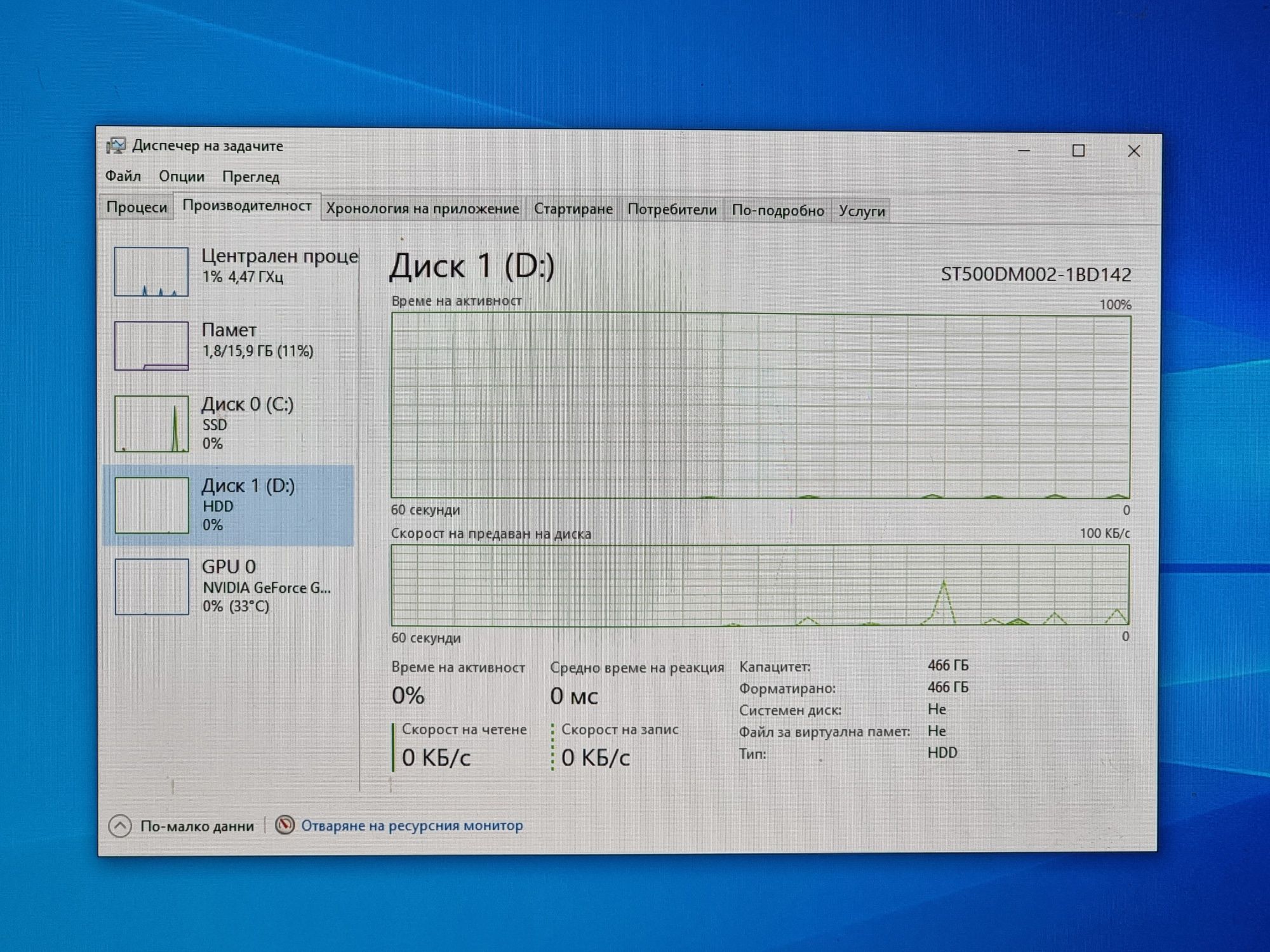Screen dimensions: 1270x952
Task: Click the Файл за виртуална памет Не value
Action: [937, 731]
